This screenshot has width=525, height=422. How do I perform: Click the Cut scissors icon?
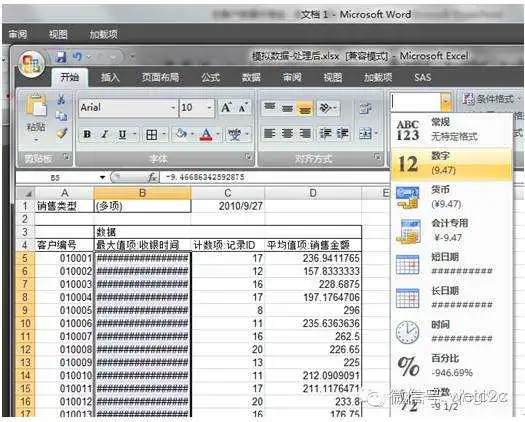(x=61, y=99)
